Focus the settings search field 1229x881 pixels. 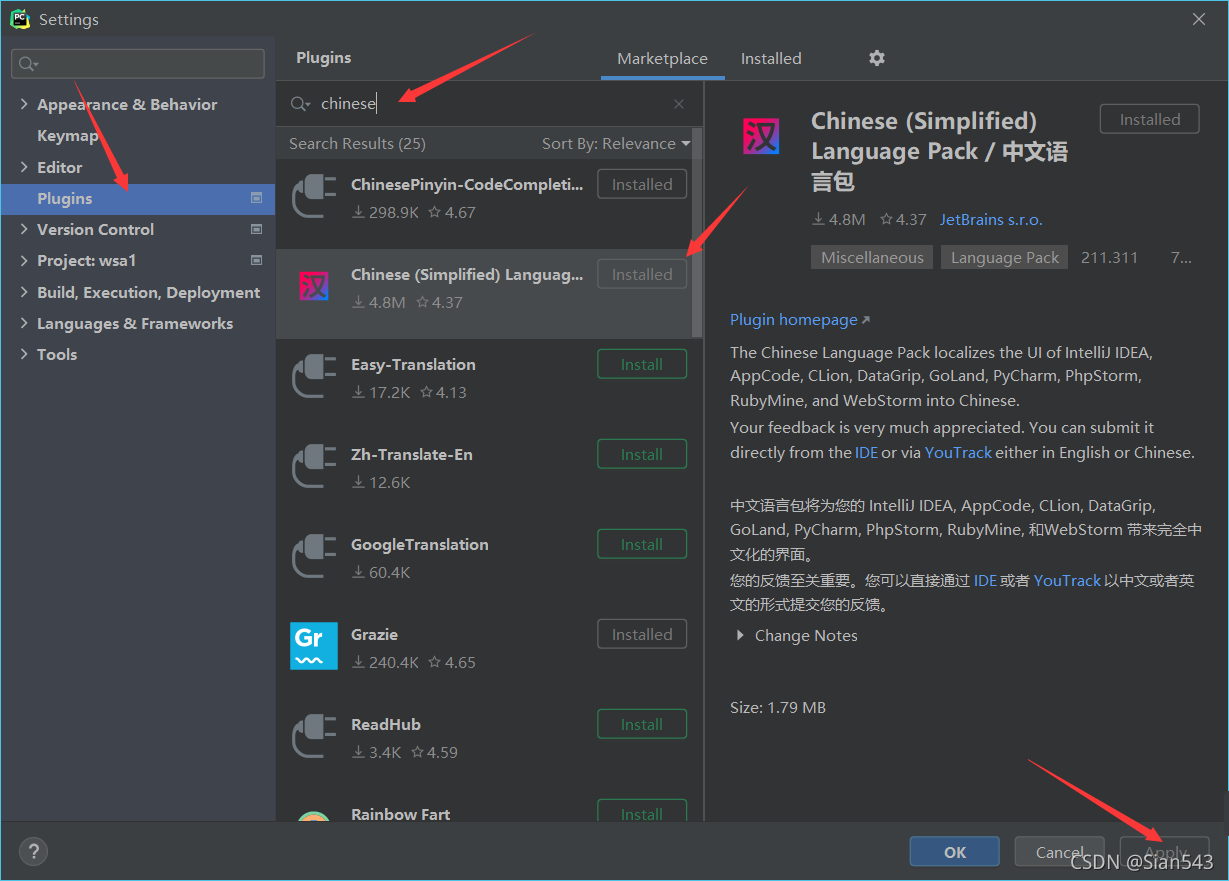138,64
